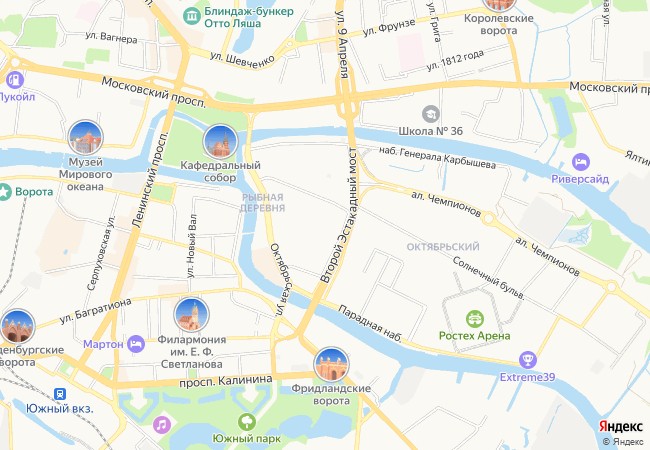The width and height of the screenshot is (650, 450).
Task: Open the Фридландские ворота landmark marker
Action: tap(331, 365)
